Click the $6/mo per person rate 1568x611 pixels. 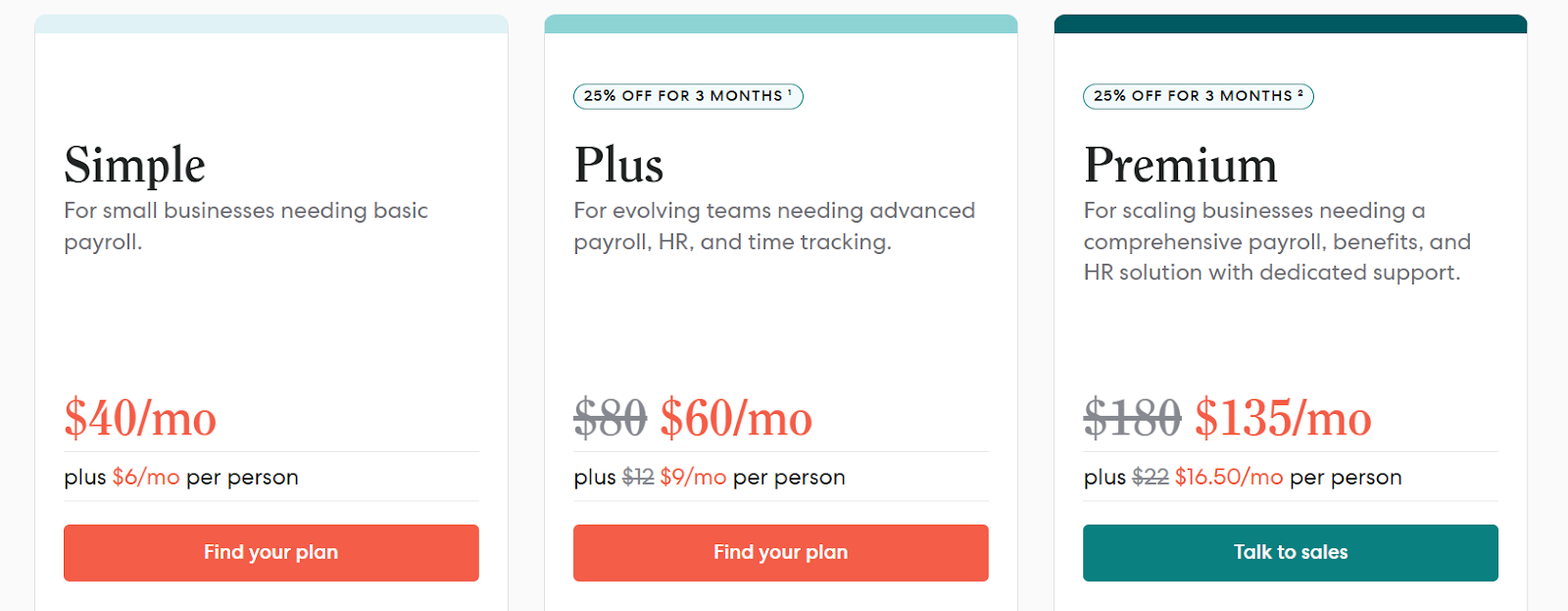tap(146, 478)
